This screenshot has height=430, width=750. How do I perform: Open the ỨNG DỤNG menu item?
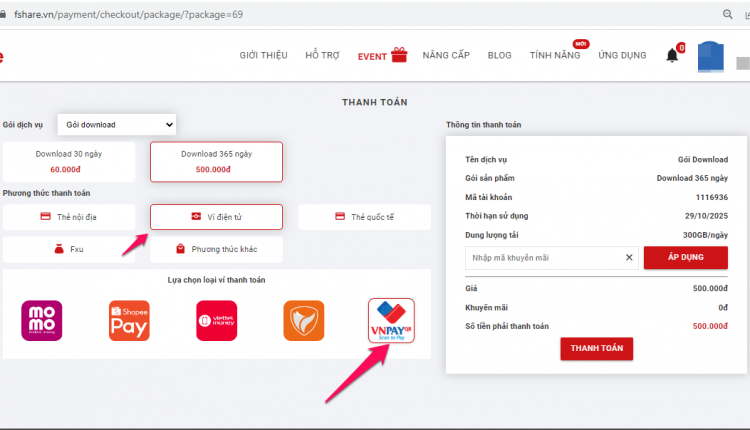[x=622, y=55]
